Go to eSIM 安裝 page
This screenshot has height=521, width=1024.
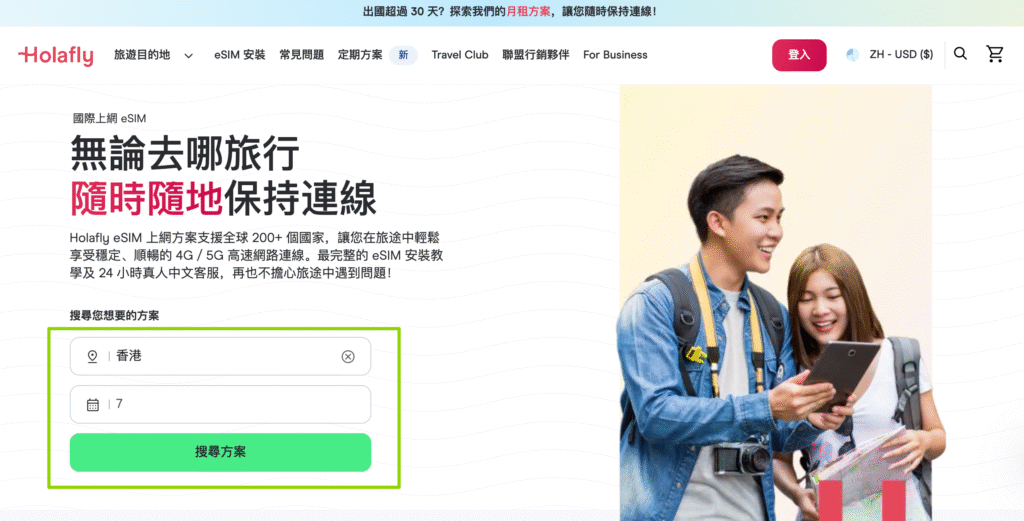[240, 55]
